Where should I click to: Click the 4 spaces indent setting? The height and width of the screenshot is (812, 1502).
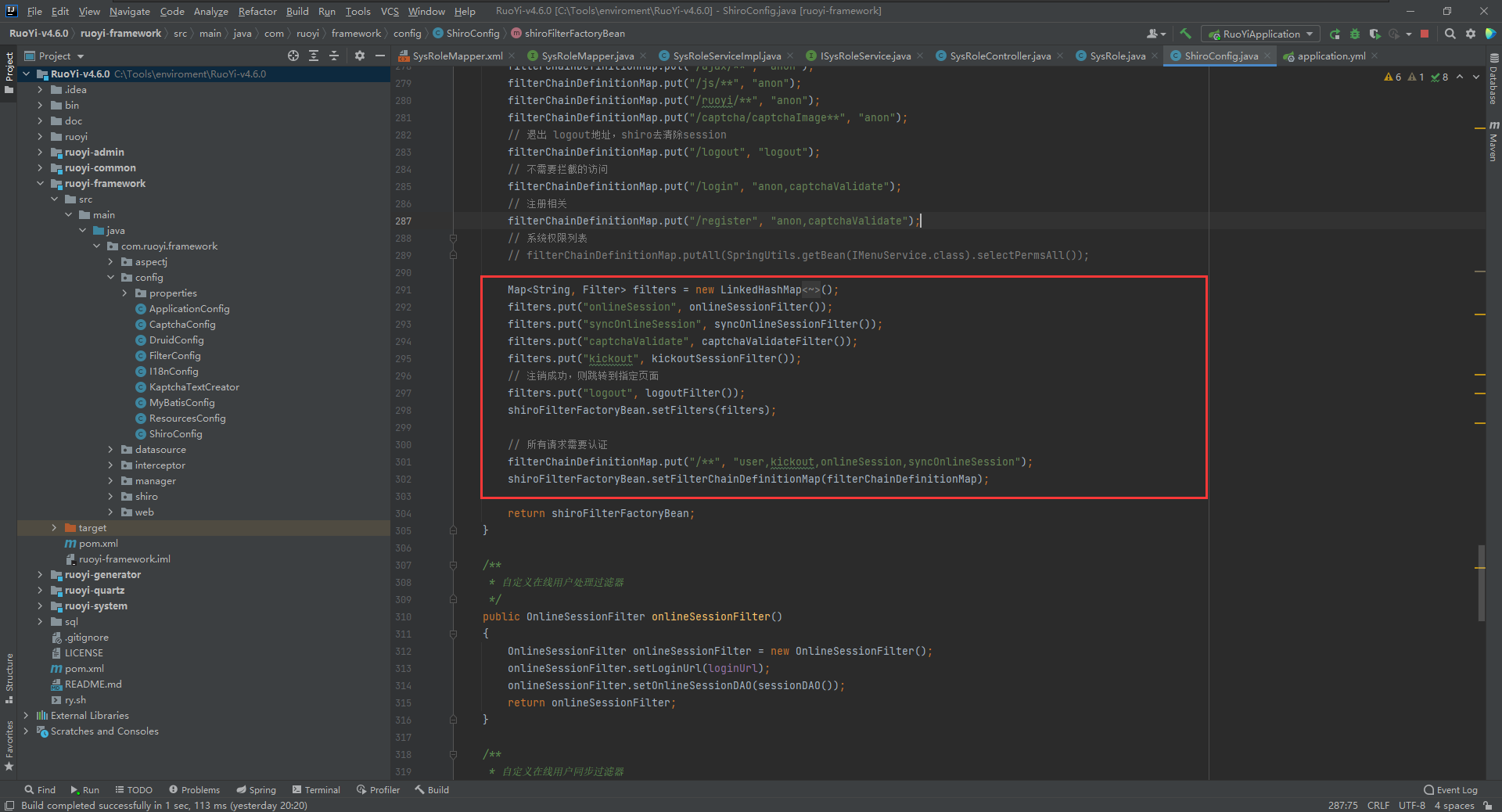click(1453, 805)
